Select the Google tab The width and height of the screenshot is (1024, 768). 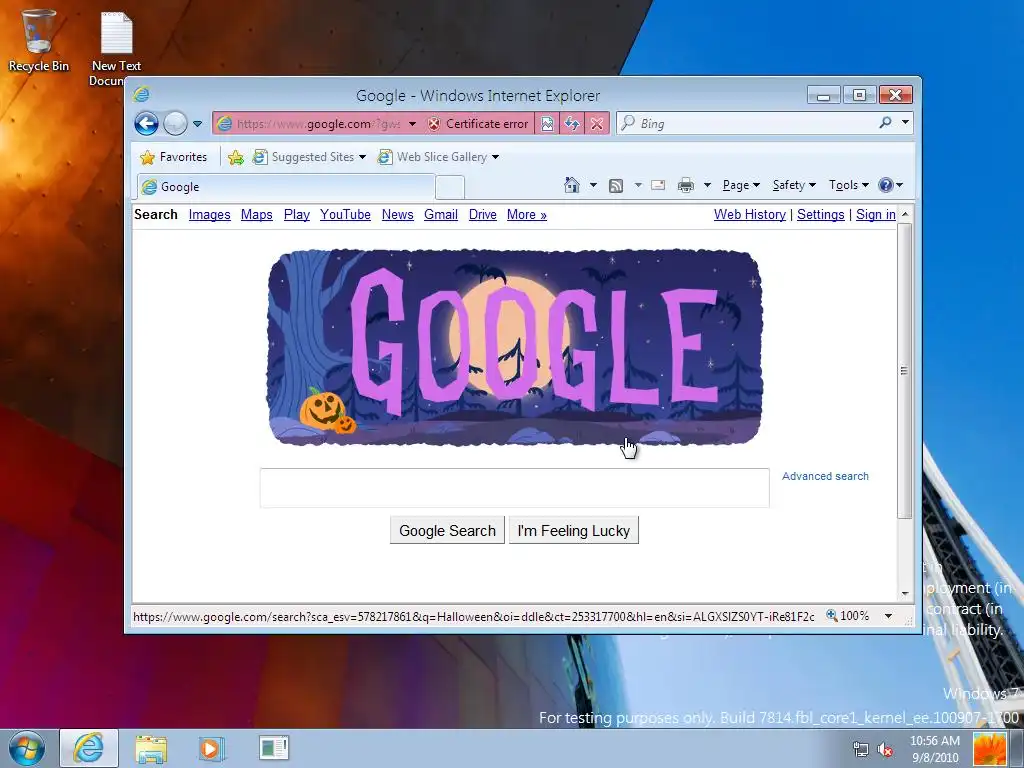(285, 187)
